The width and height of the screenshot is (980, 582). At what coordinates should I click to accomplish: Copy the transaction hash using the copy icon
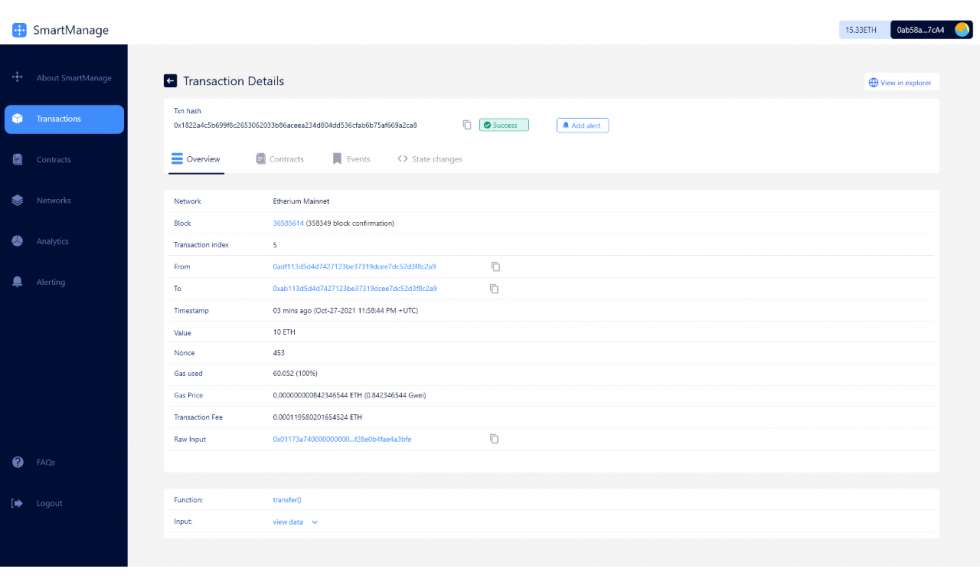[466, 124]
